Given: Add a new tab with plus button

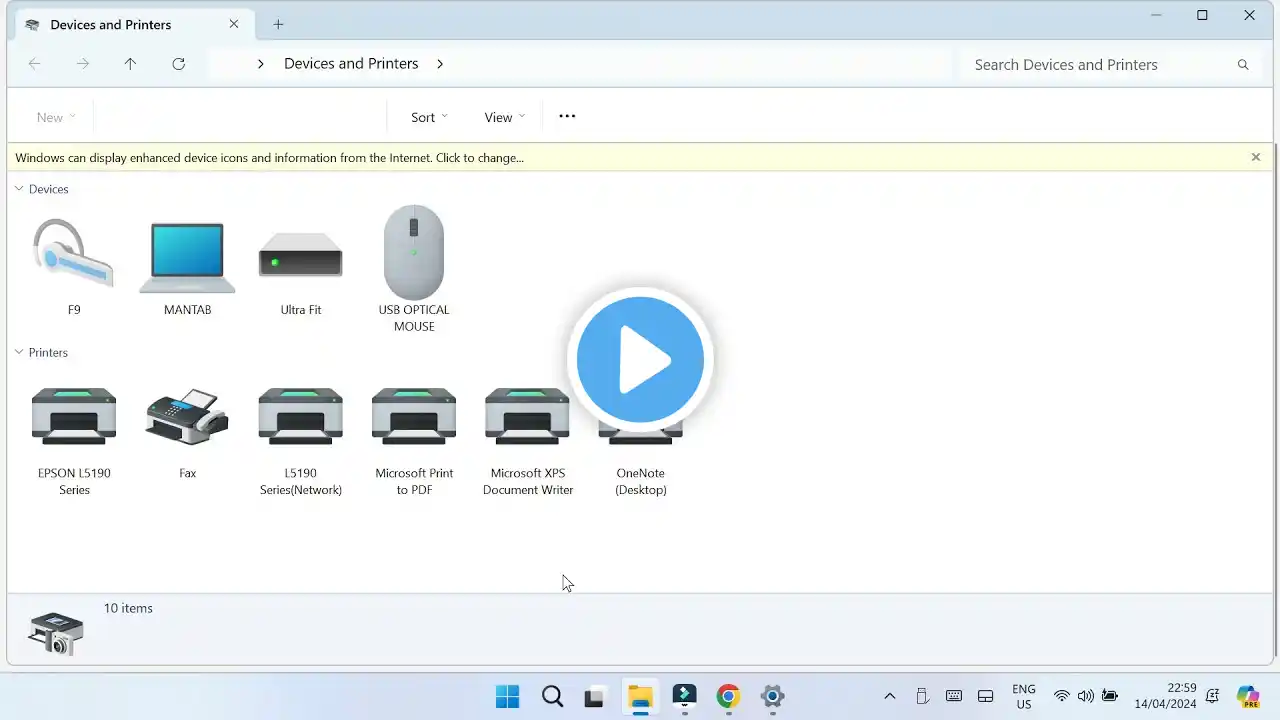Looking at the screenshot, I should point(278,24).
